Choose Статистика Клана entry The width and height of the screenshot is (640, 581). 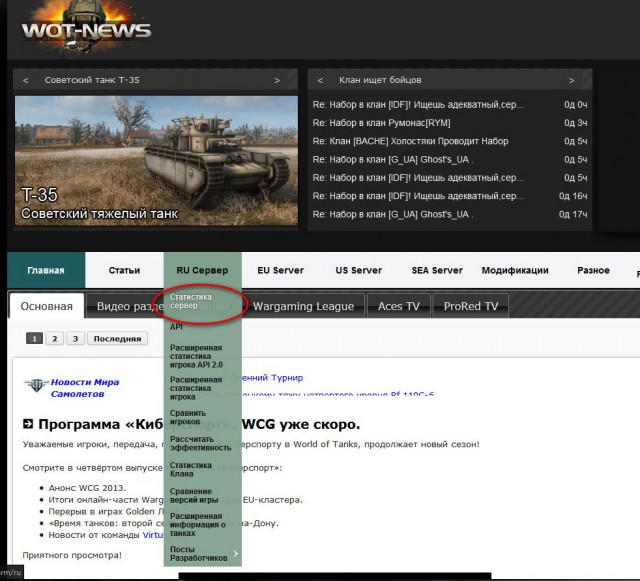click(191, 470)
